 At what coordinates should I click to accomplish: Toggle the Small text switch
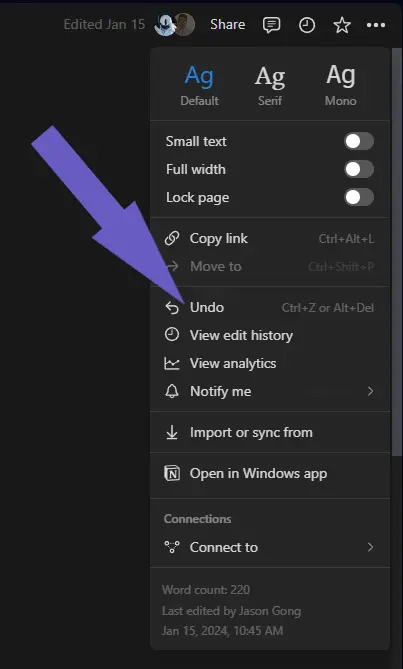(359, 141)
